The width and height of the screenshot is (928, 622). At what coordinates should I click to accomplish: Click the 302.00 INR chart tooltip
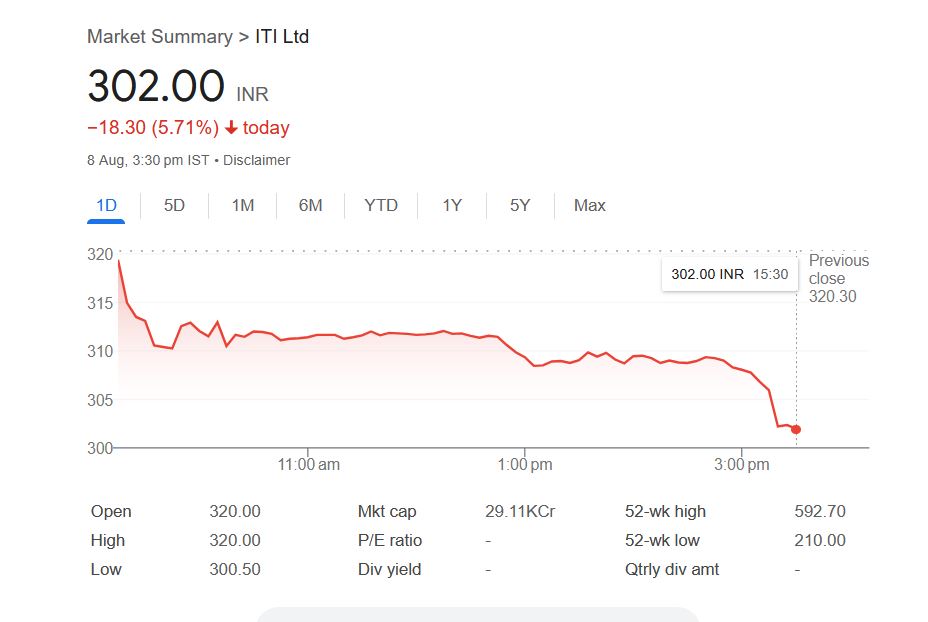tap(729, 274)
